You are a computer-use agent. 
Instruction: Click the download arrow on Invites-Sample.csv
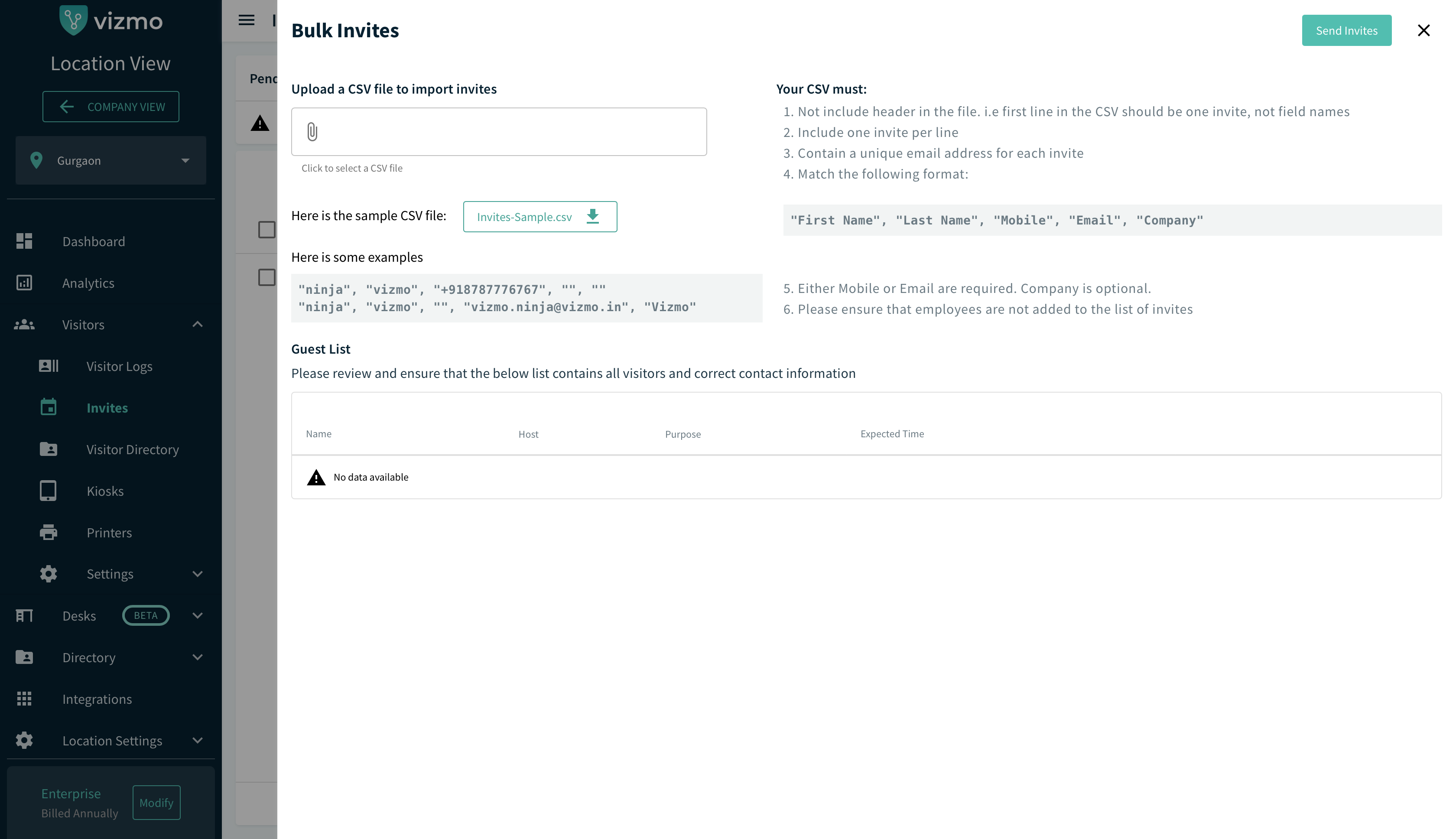click(593, 217)
